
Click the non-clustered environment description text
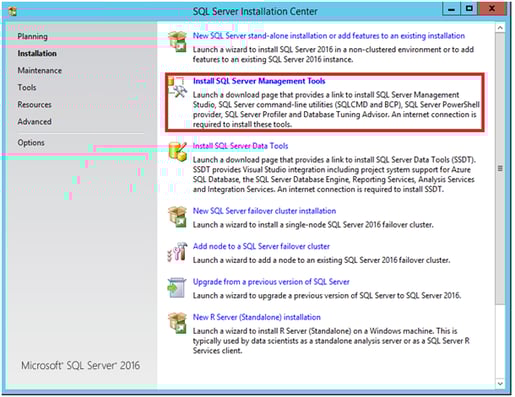click(x=333, y=54)
